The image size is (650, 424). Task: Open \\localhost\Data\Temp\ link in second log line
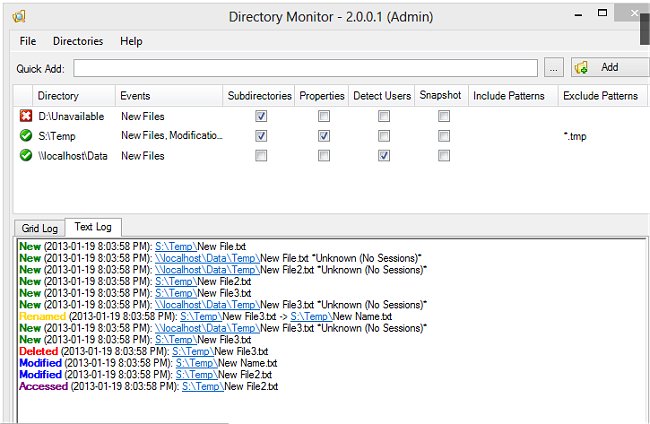pos(207,258)
